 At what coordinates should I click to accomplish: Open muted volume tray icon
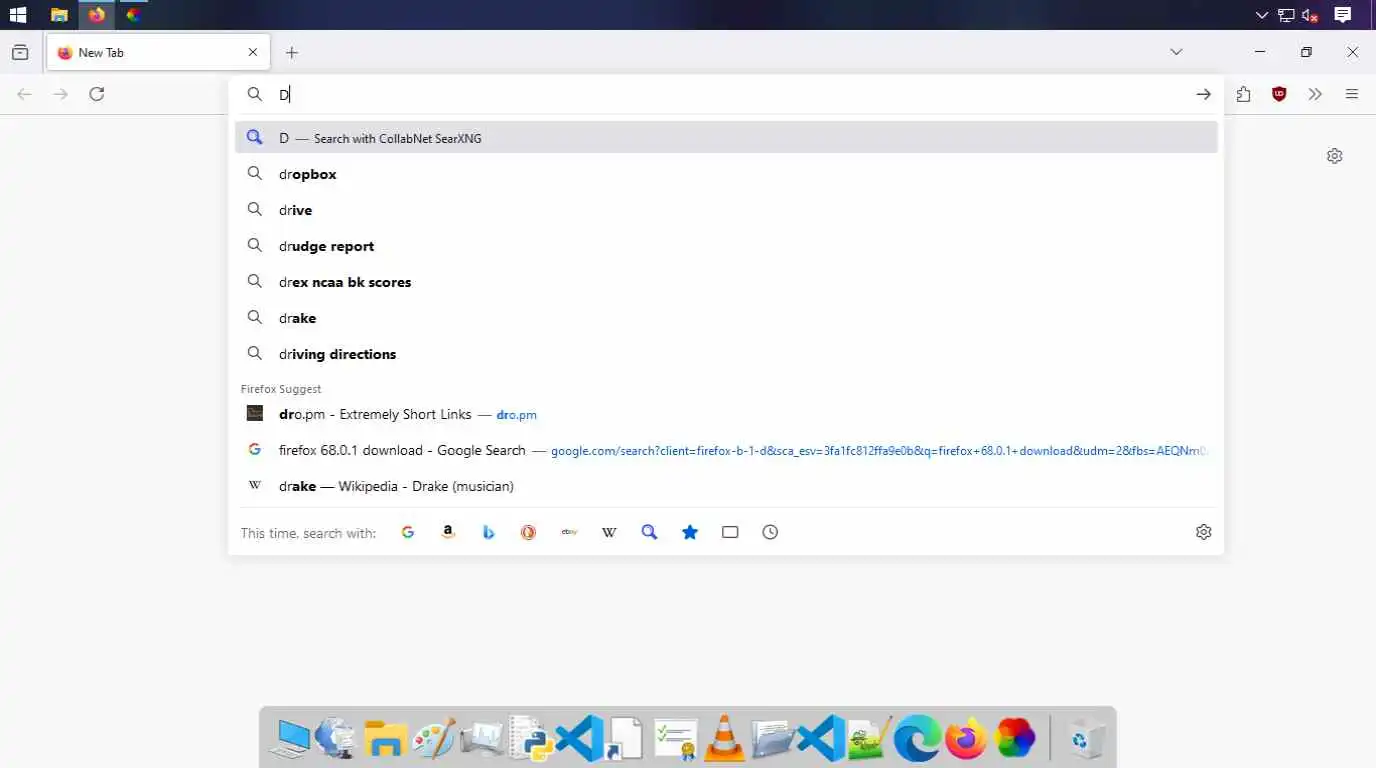pyautogui.click(x=1310, y=15)
